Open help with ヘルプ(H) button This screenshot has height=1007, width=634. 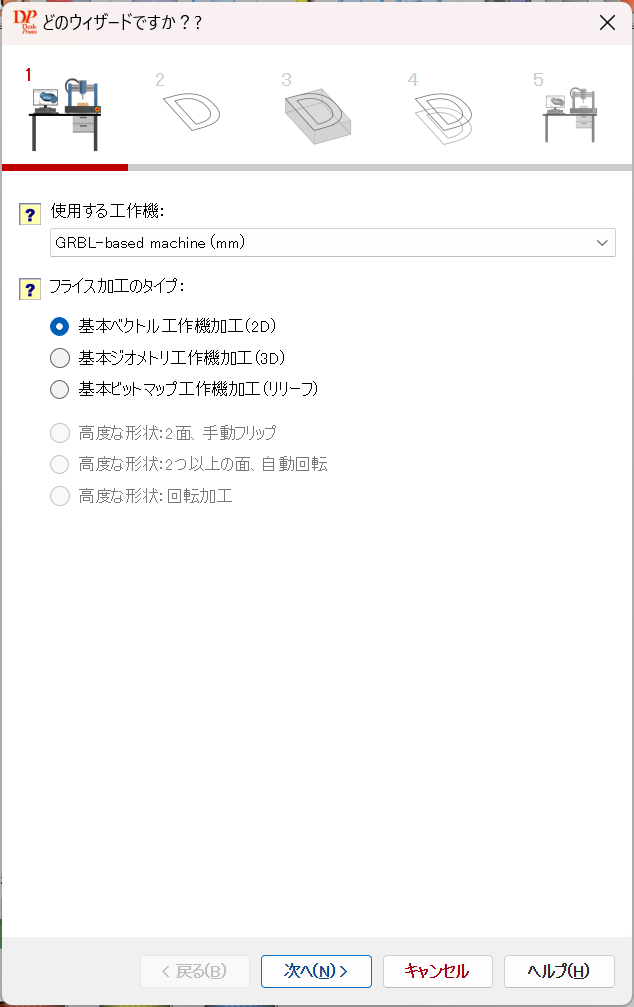tap(559, 971)
